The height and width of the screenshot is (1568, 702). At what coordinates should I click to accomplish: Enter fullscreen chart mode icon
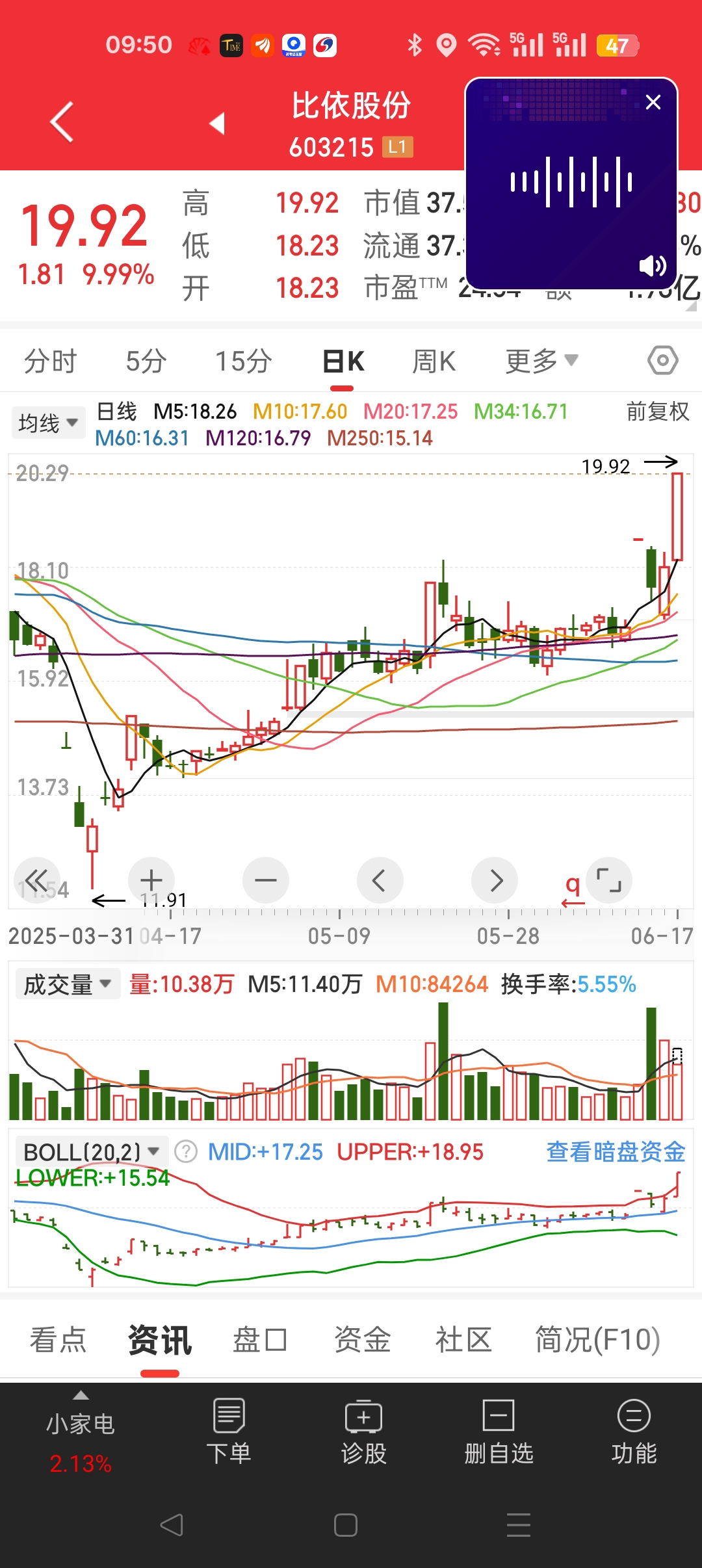coord(609,880)
